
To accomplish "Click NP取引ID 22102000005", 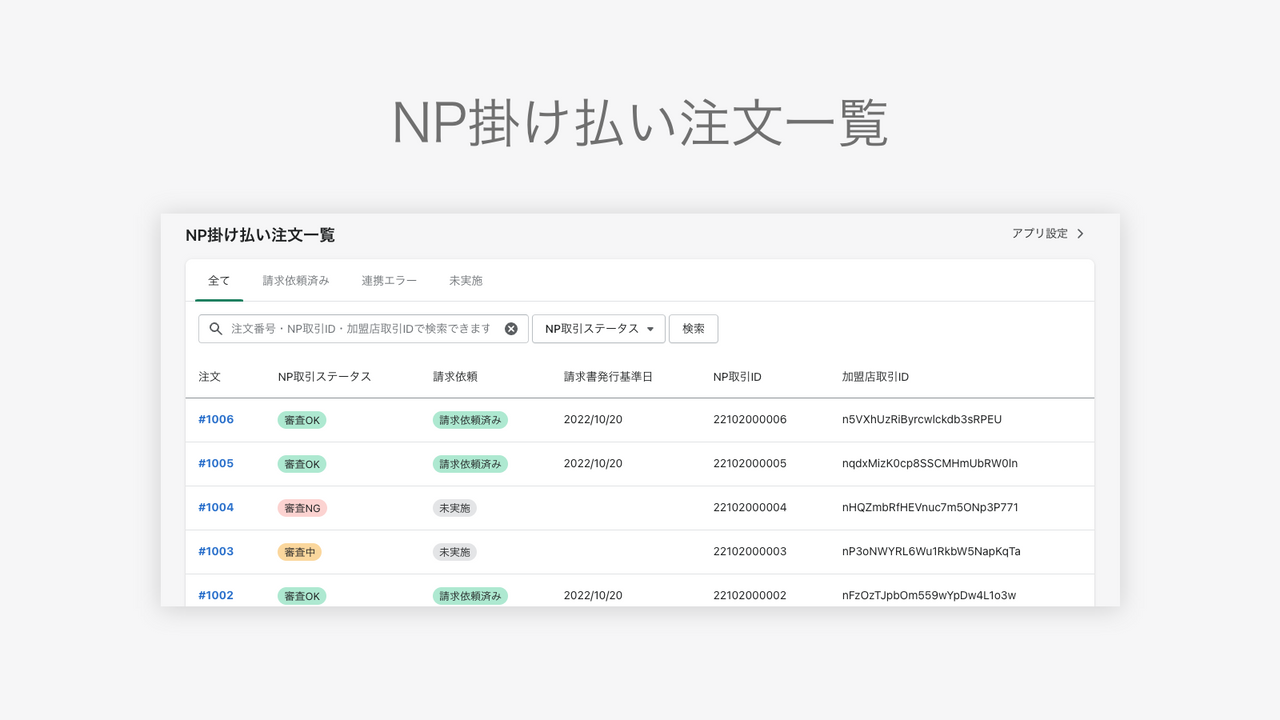I will (750, 464).
